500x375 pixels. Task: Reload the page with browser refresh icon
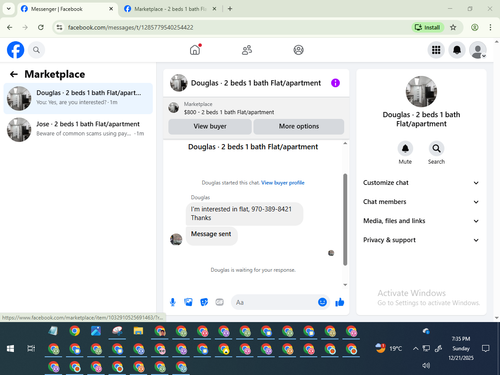pos(41,27)
